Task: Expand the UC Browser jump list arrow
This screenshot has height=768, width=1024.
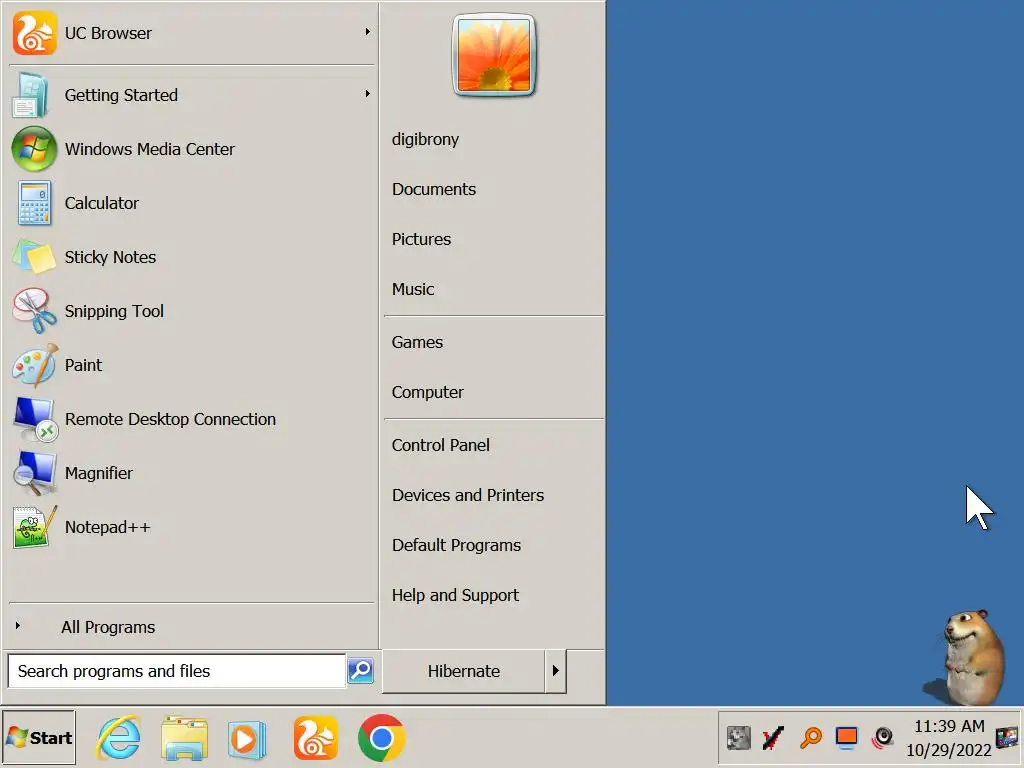Action: pos(368,31)
